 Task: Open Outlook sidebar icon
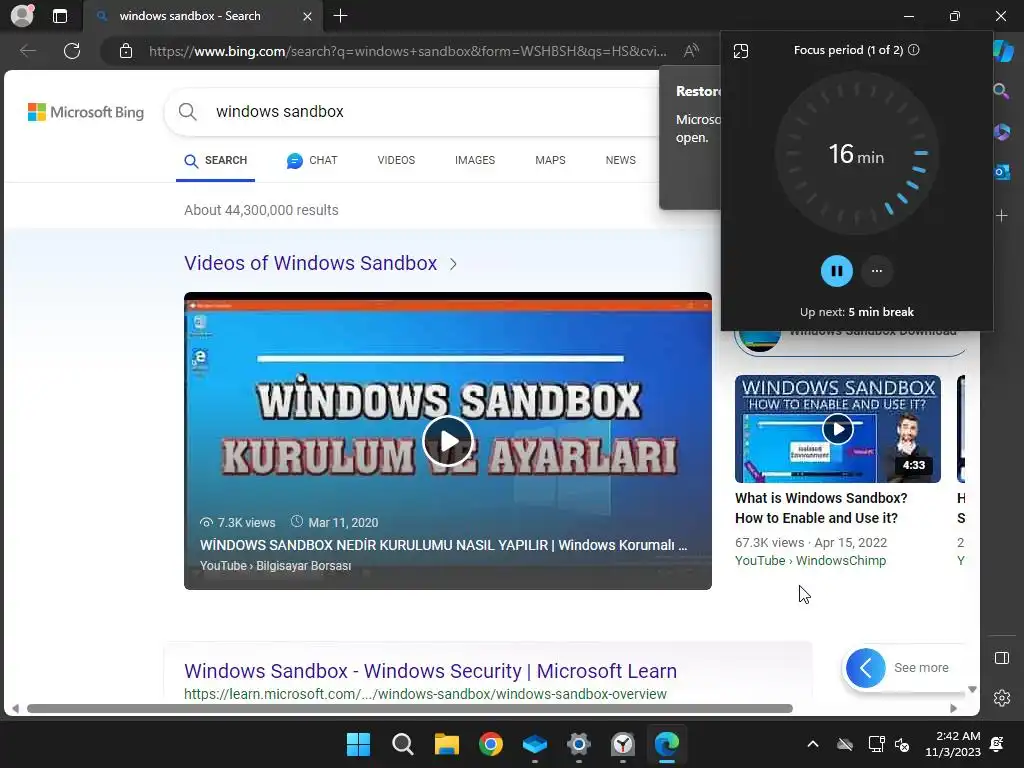(1002, 172)
